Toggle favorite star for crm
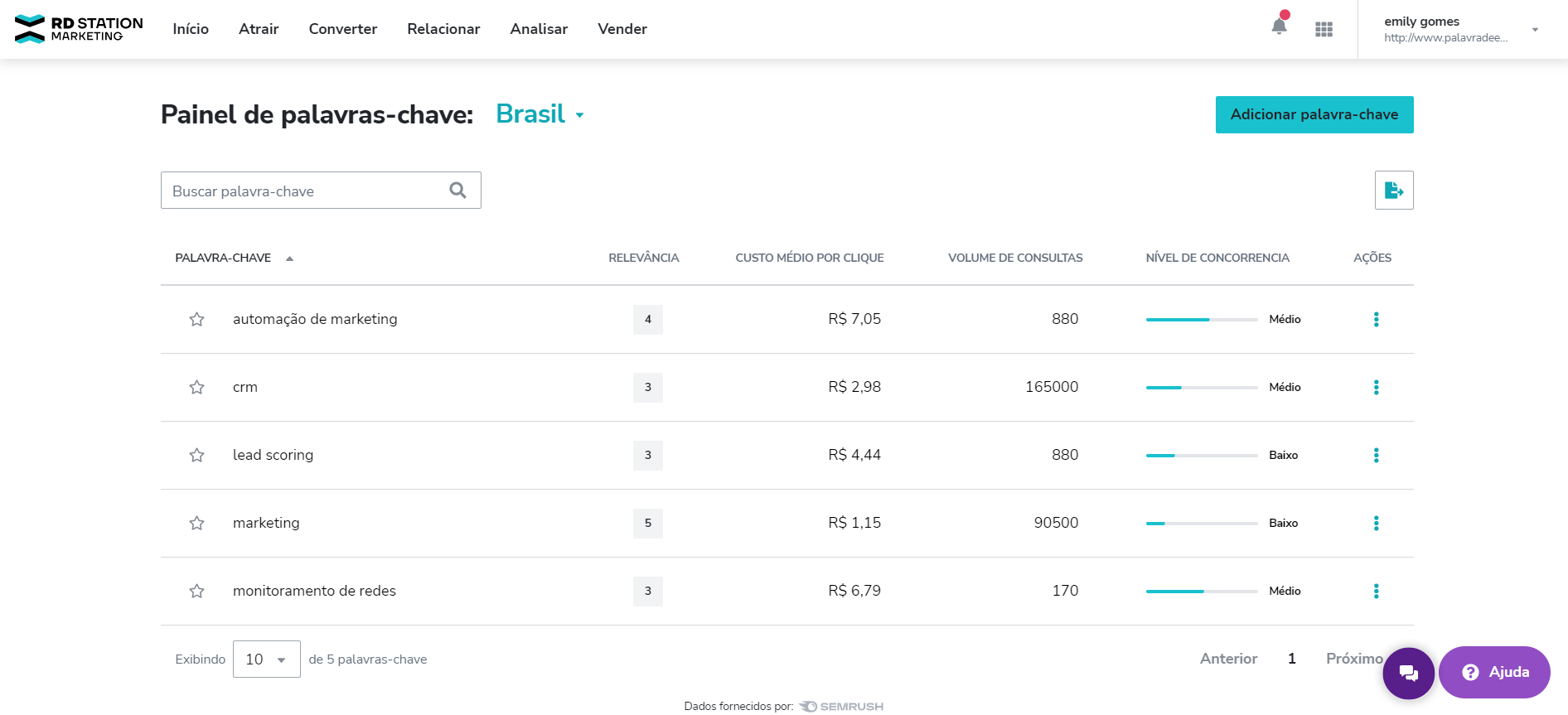 pos(196,387)
